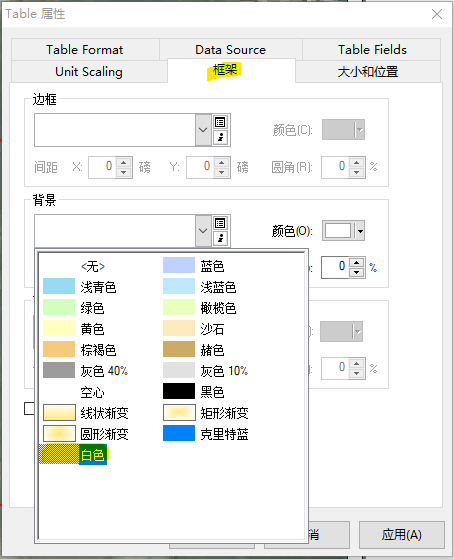Expand the 边框 style dropdown arrow
The height and width of the screenshot is (559, 454).
click(x=203, y=130)
